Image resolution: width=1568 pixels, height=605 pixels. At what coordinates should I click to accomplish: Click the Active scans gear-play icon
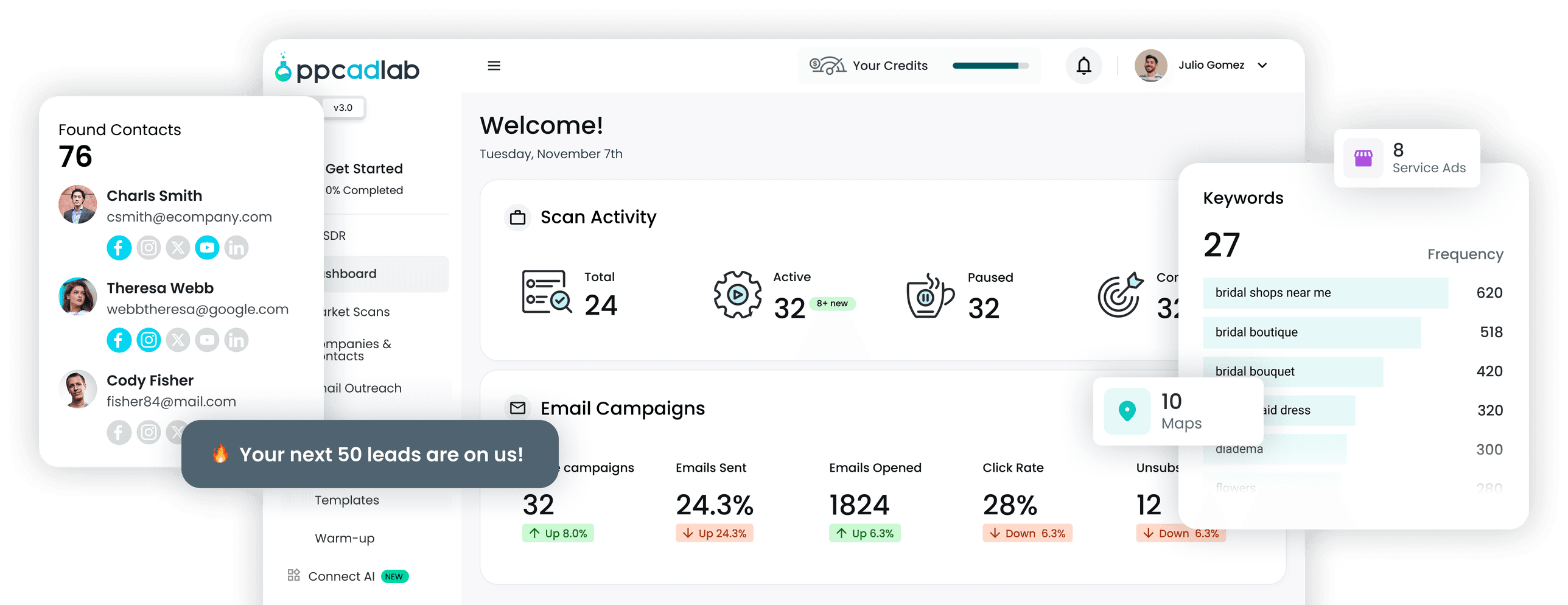(x=737, y=295)
